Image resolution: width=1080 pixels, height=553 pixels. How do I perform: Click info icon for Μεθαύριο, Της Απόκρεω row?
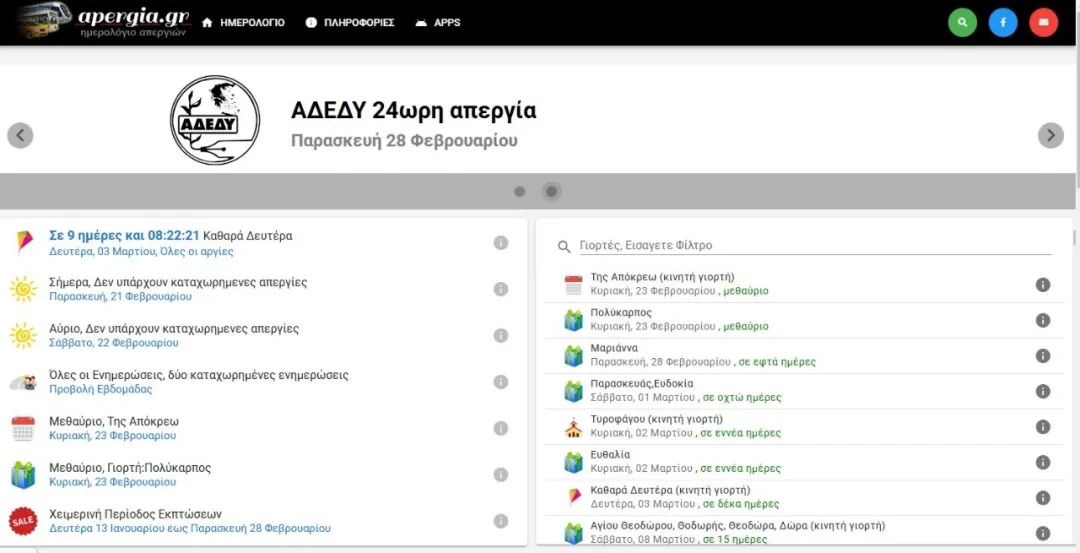501,428
